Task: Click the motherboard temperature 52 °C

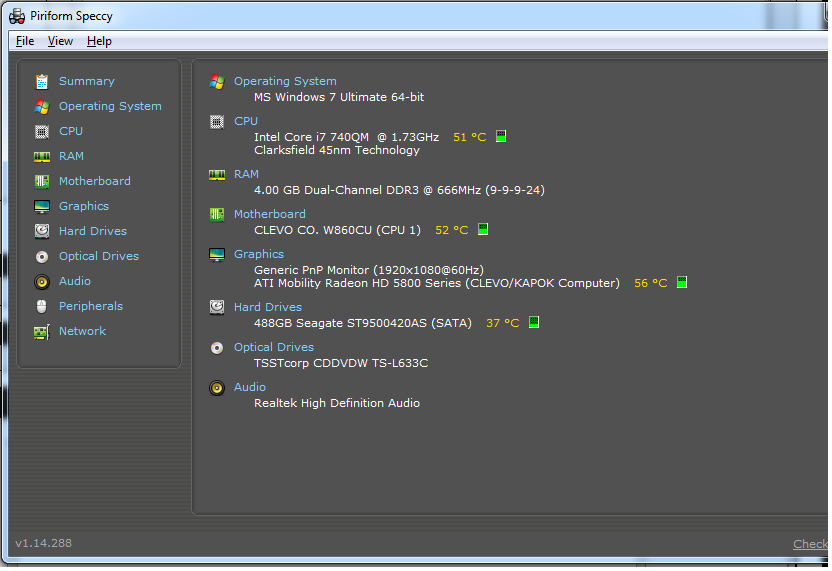Action: pyautogui.click(x=452, y=230)
